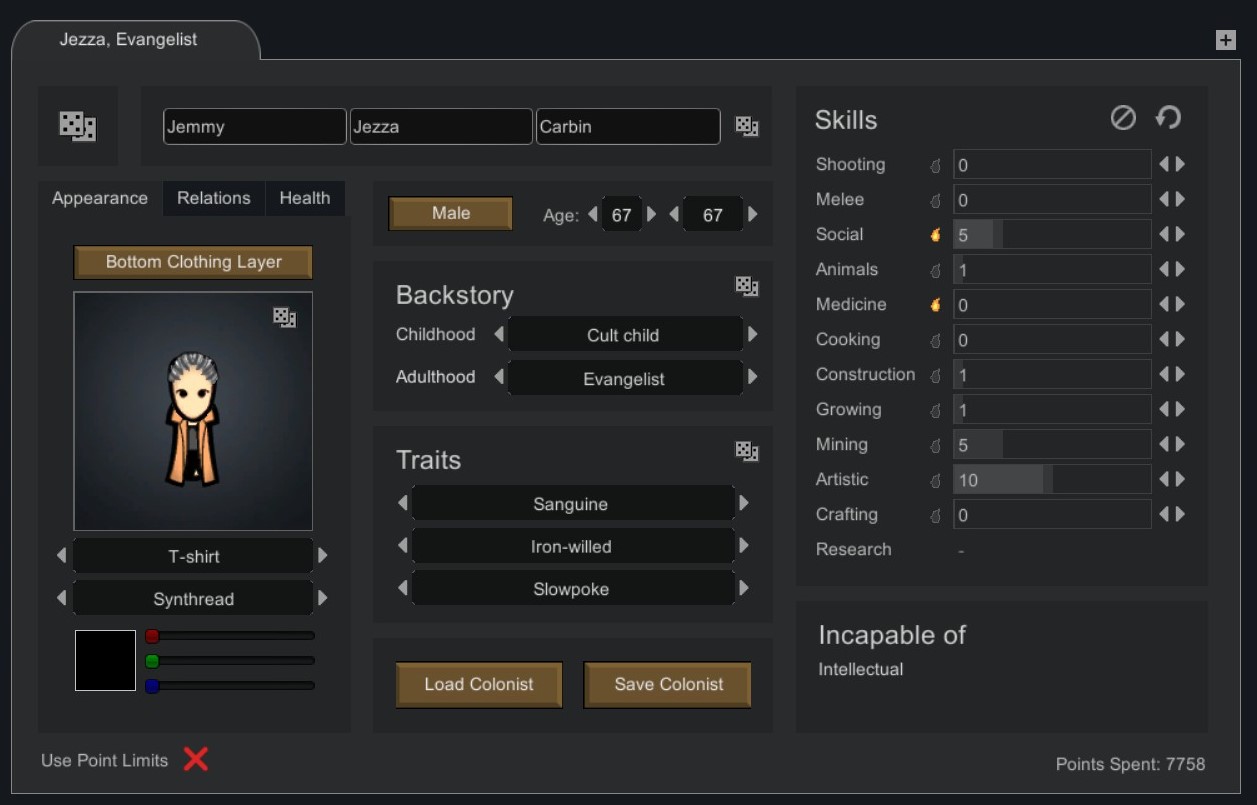Screen dimensions: 1257x805
Task: Click the colonist portrait preview
Action: pyautogui.click(x=193, y=411)
